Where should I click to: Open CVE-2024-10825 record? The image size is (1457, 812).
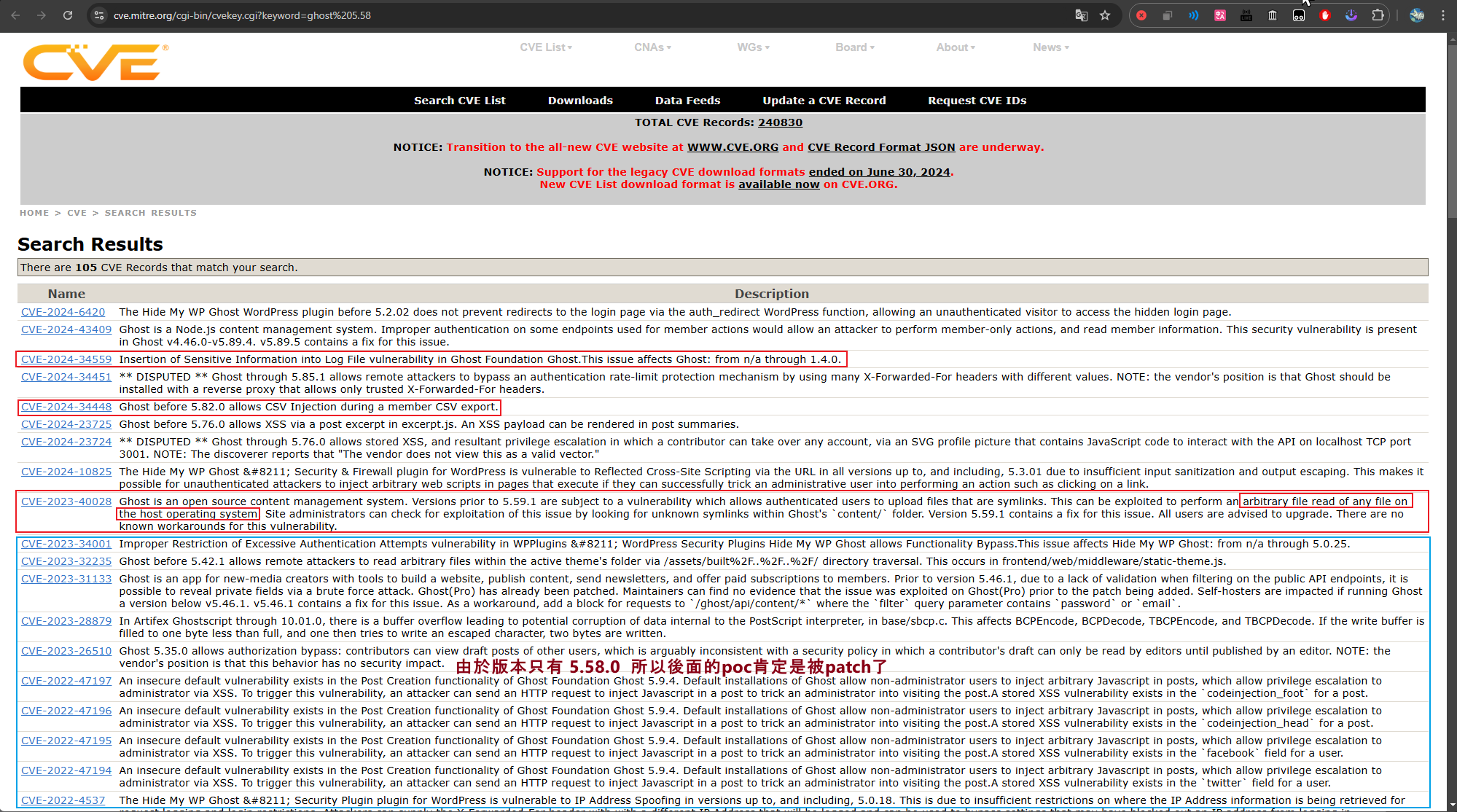[66, 472]
